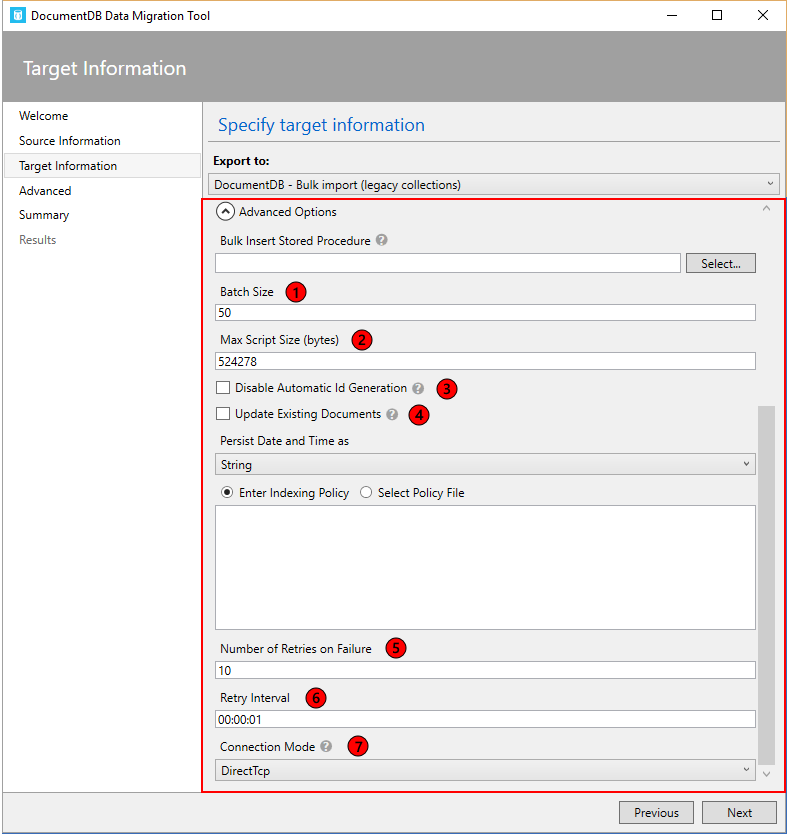Click help icon next to Disable Automatic Id Generation

pos(418,388)
